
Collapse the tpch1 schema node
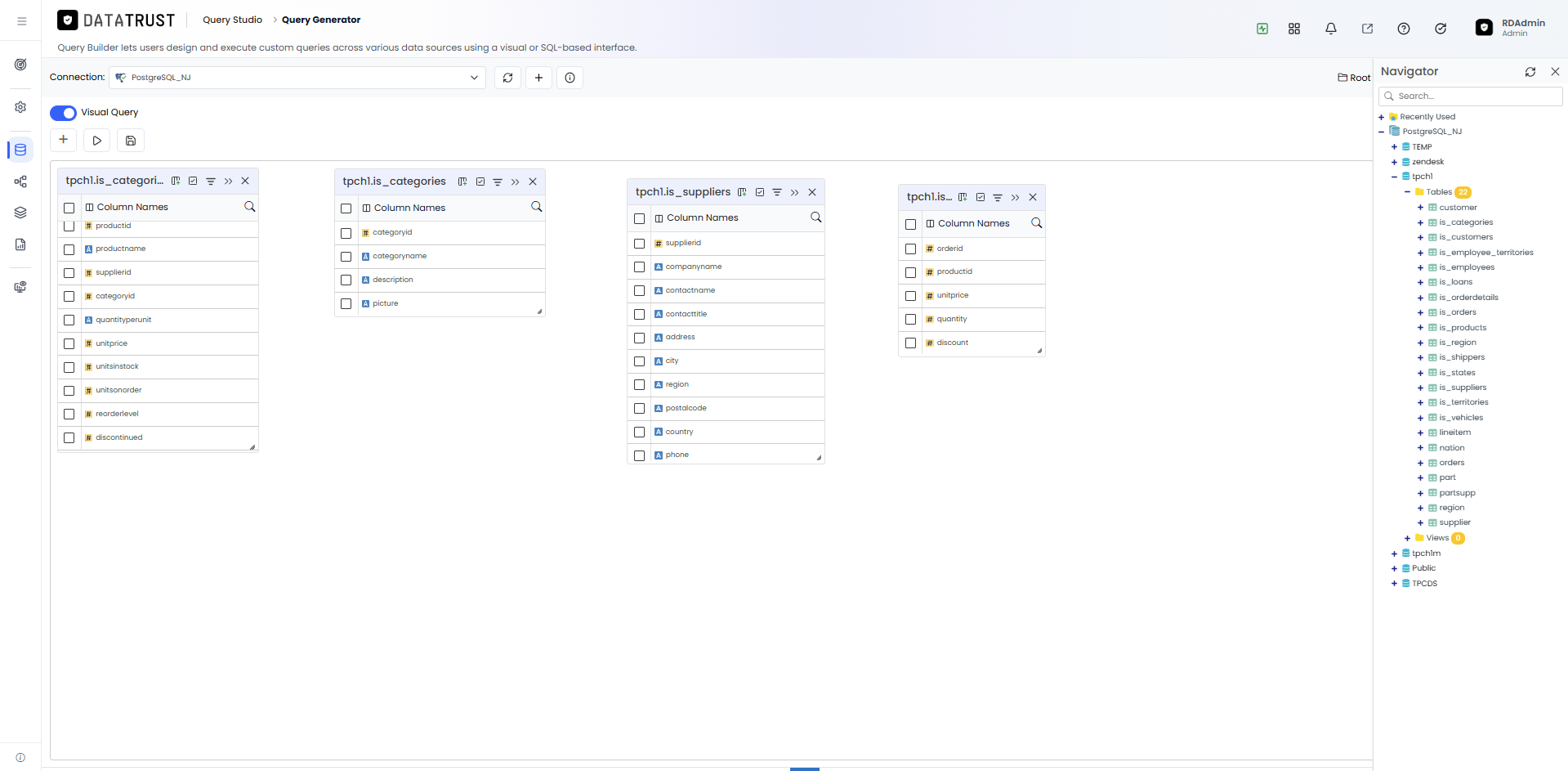pos(1394,177)
